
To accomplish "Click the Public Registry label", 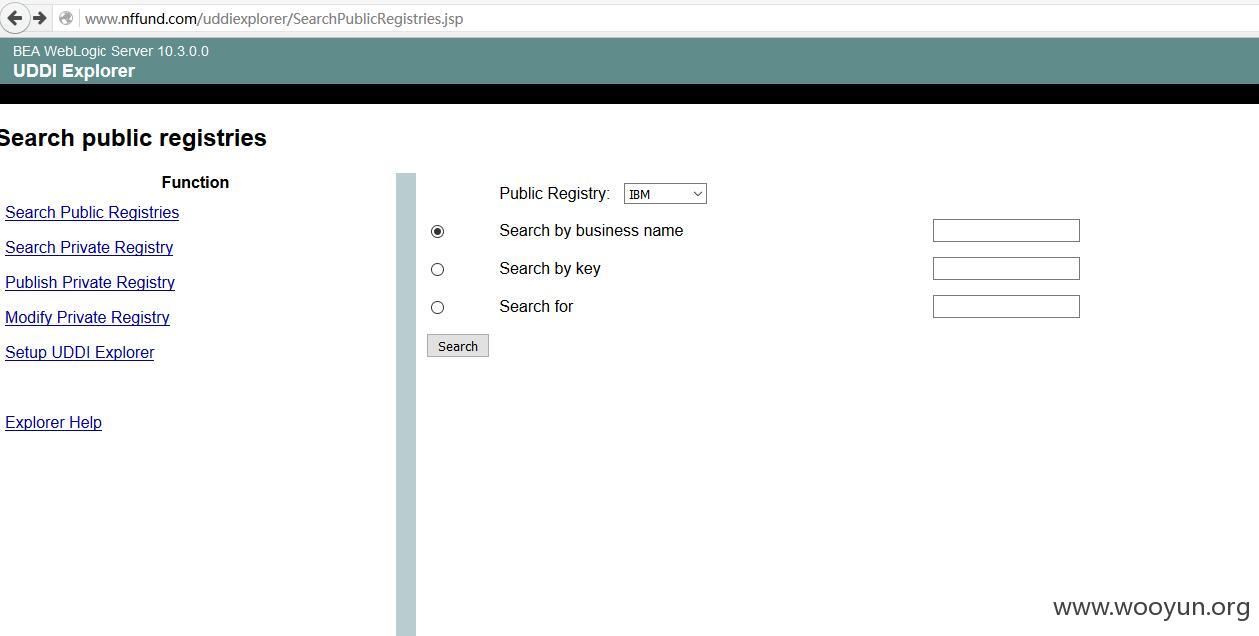I will (x=555, y=193).
